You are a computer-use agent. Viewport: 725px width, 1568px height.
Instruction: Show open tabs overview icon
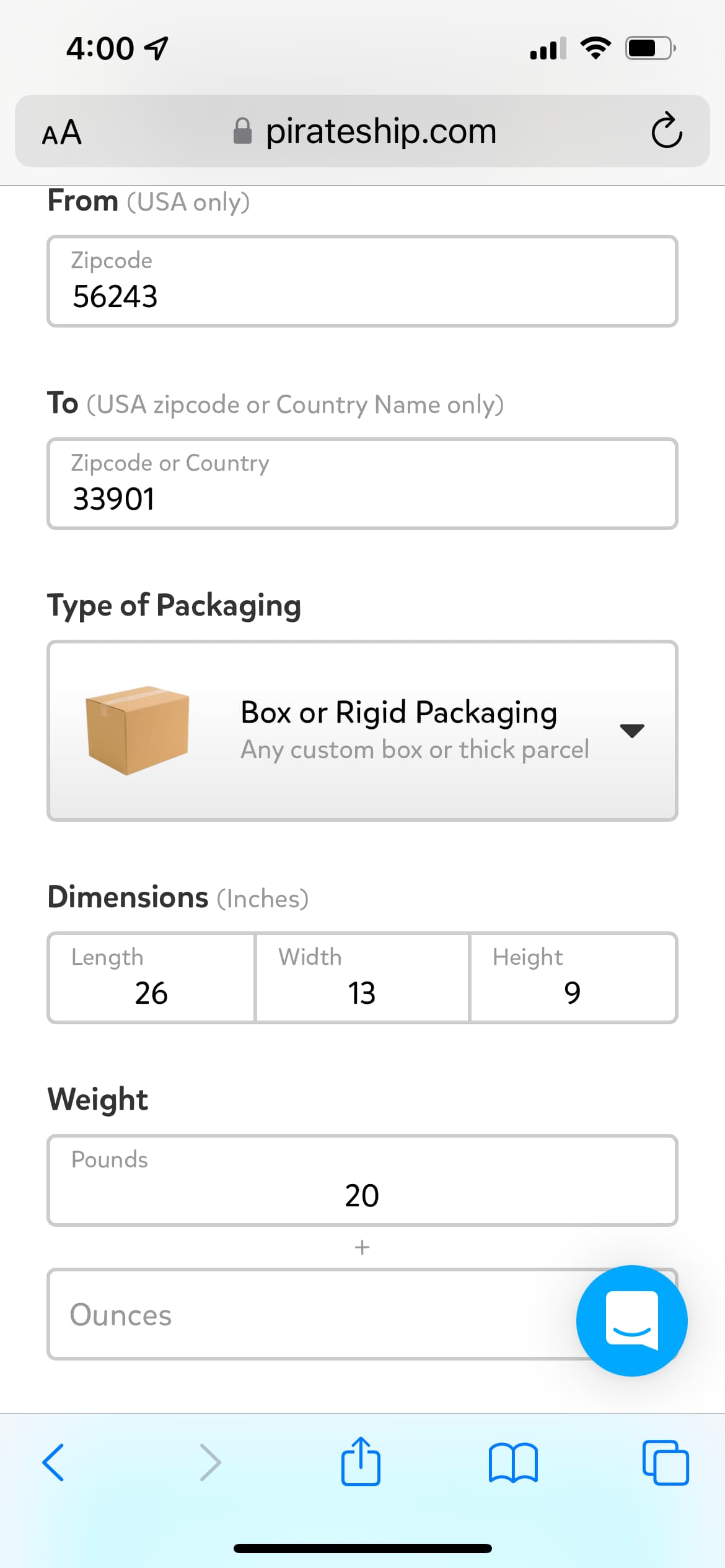[x=666, y=1463]
